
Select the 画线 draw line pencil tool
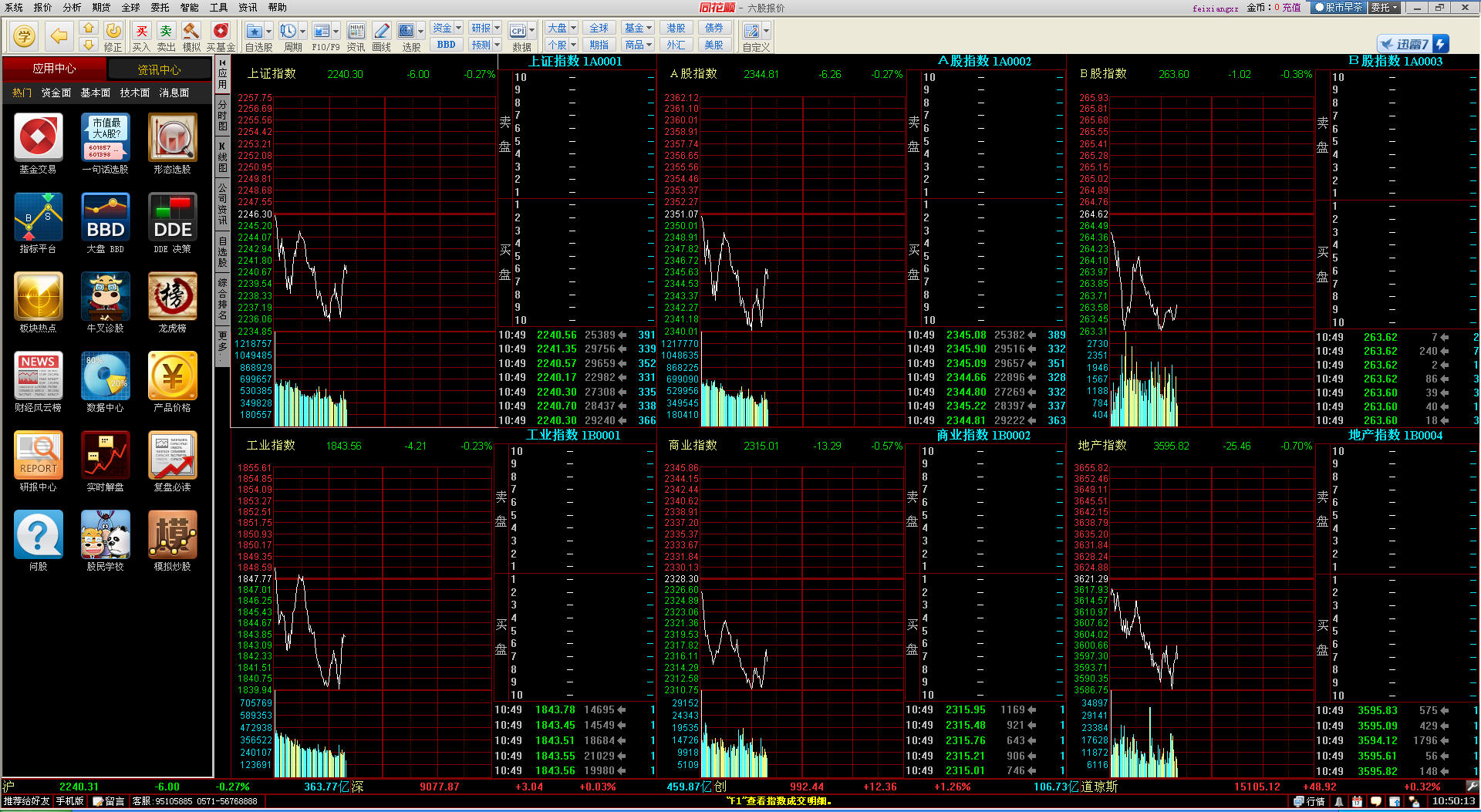coord(381,36)
